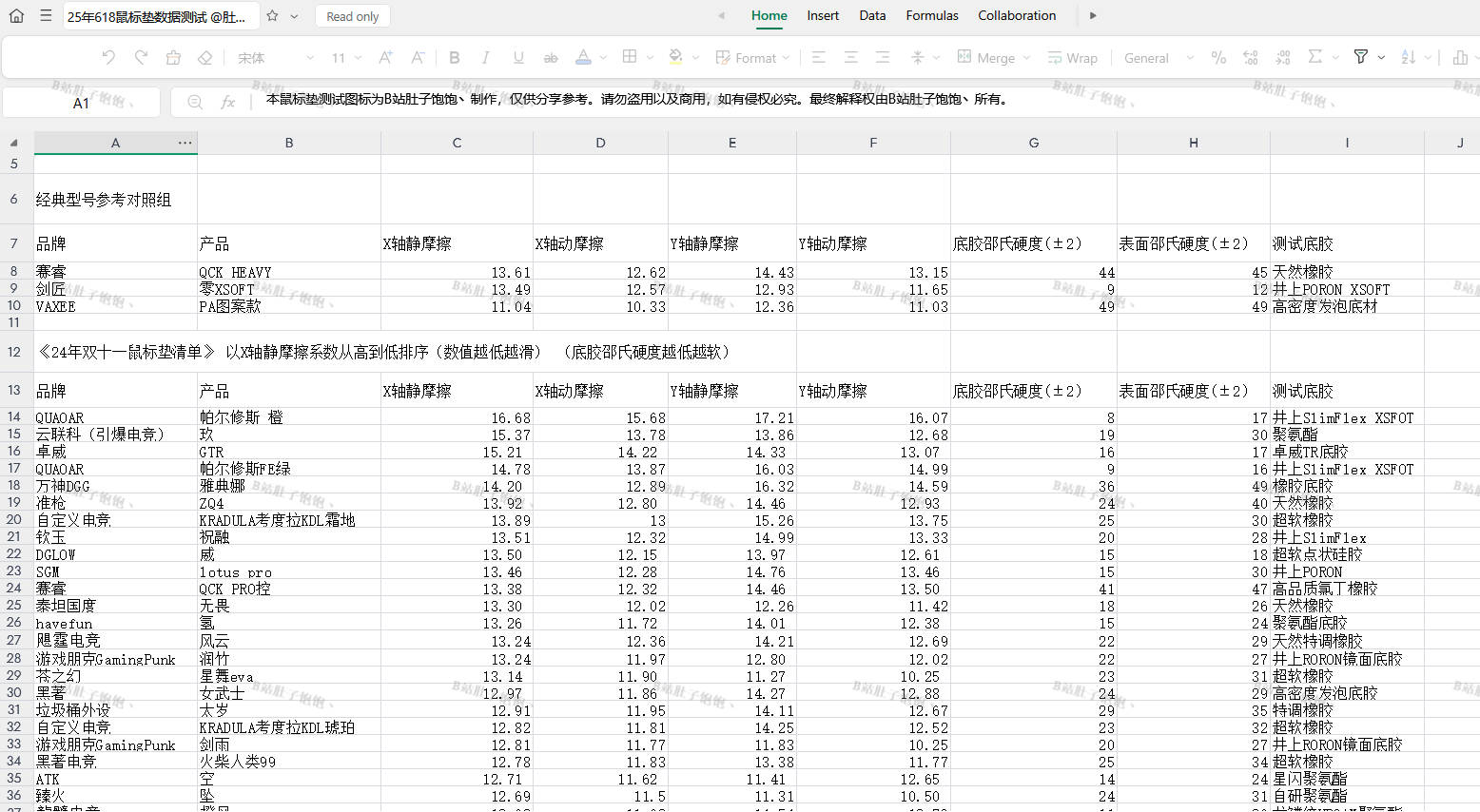Open the Format dropdown
This screenshot has height=812, width=1480.
pos(752,58)
